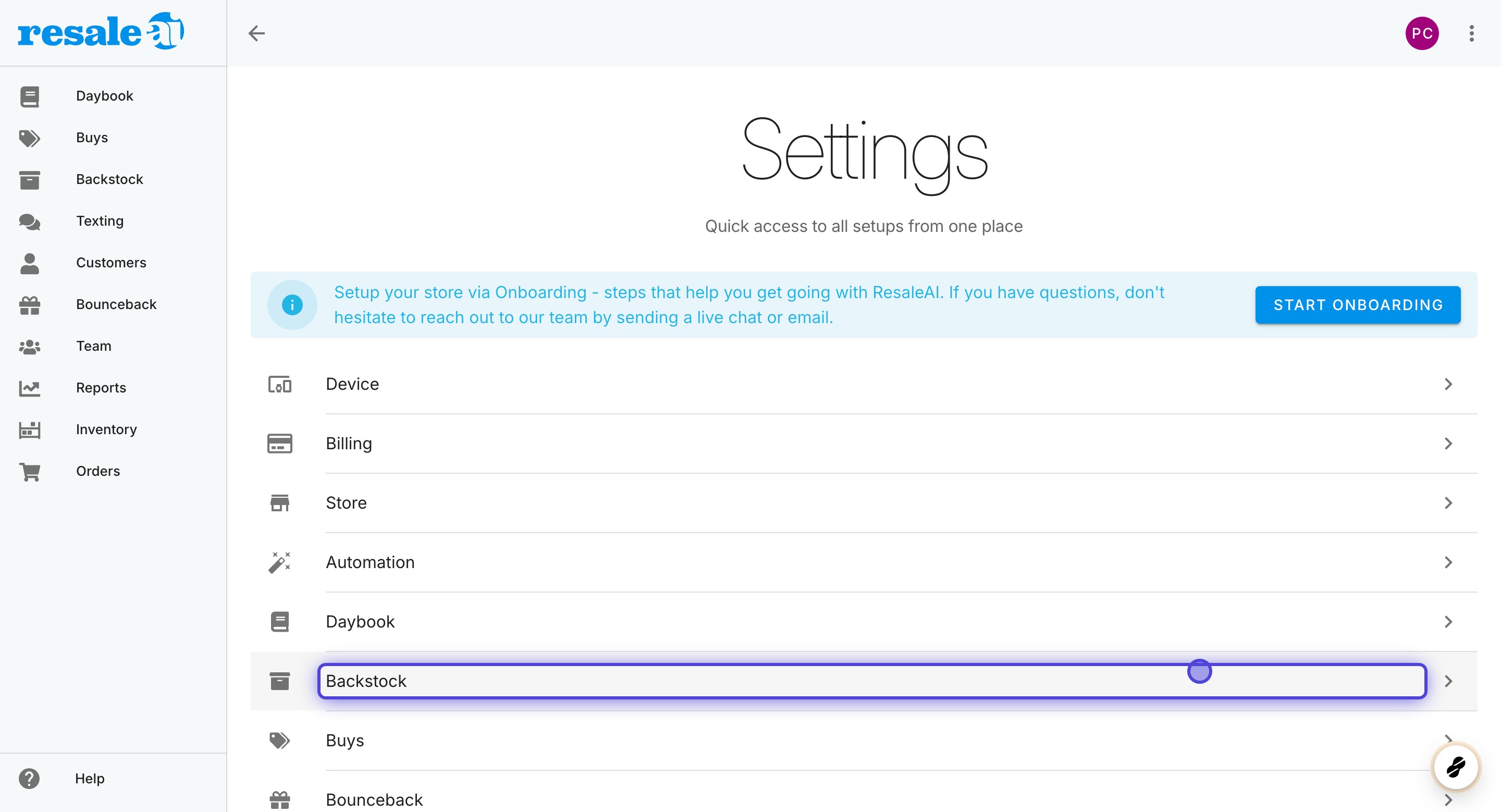Viewport: 1501px width, 812px height.
Task: Expand the Billing row chevron
Action: 1448,444
